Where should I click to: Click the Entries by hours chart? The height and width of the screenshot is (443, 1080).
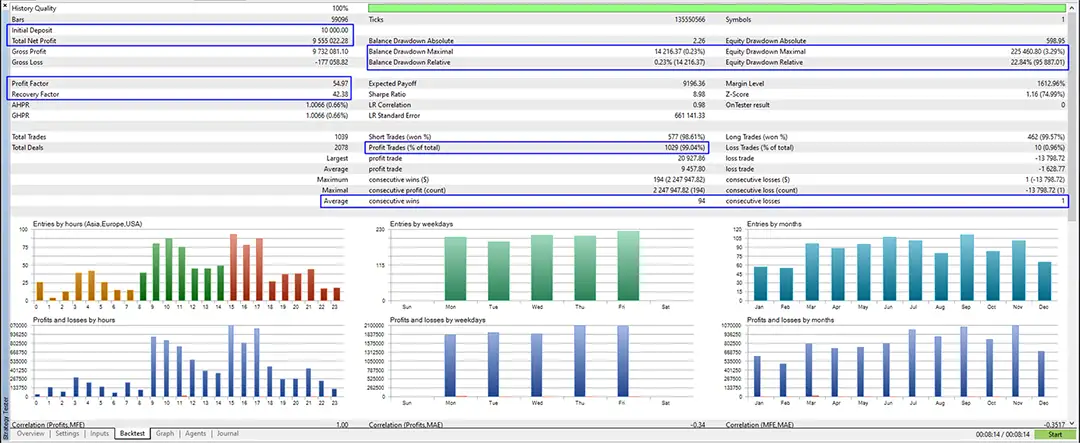(185, 265)
